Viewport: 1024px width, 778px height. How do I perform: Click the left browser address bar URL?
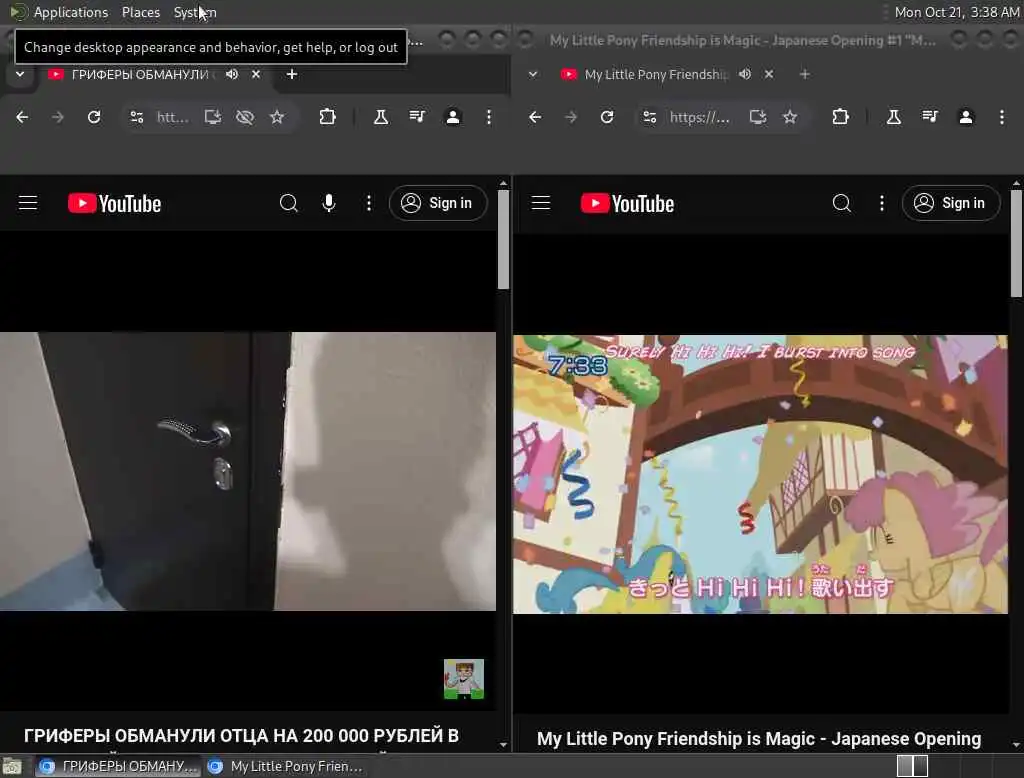tap(172, 117)
